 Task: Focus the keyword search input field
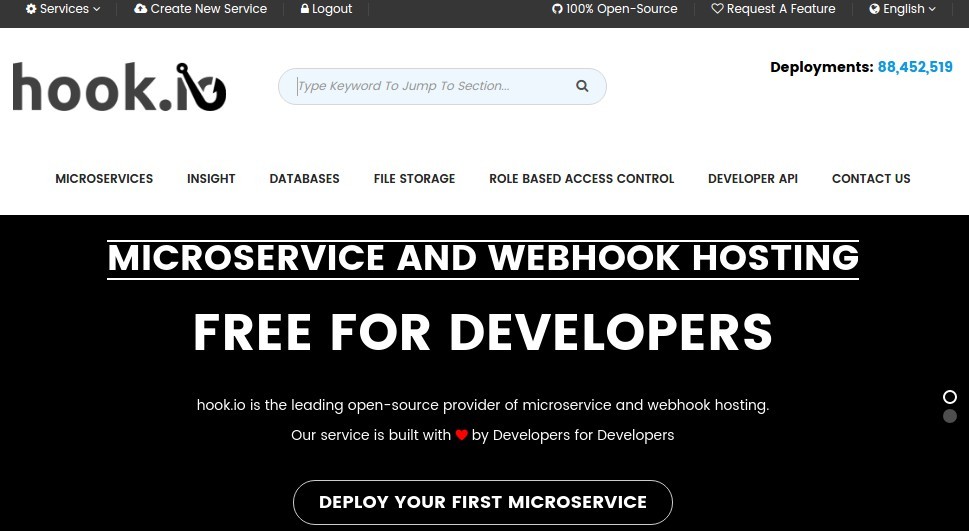point(430,86)
